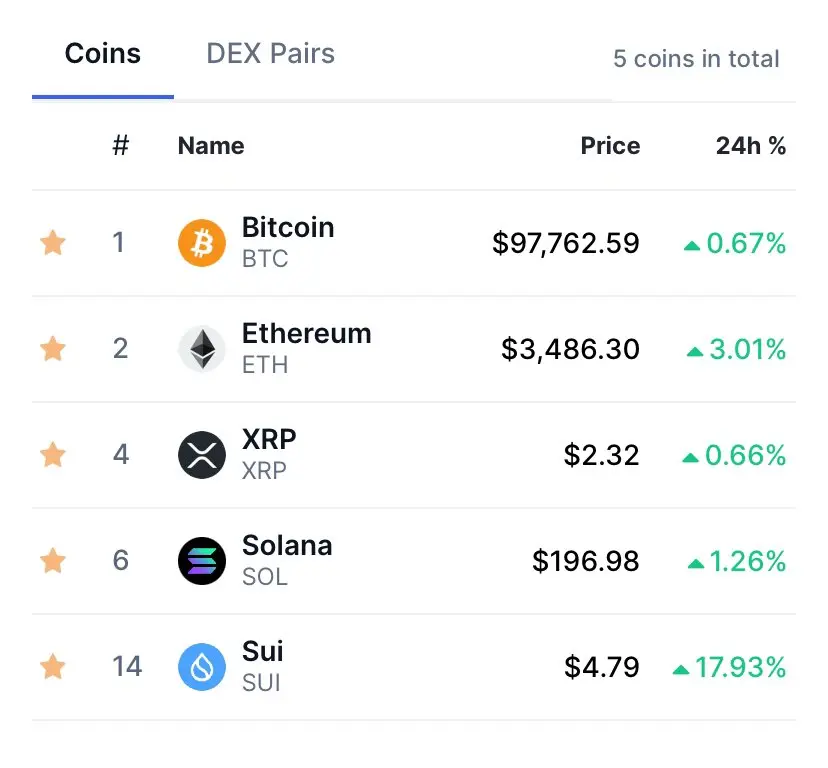
Task: Unstar the Sui coin row
Action: click(53, 667)
